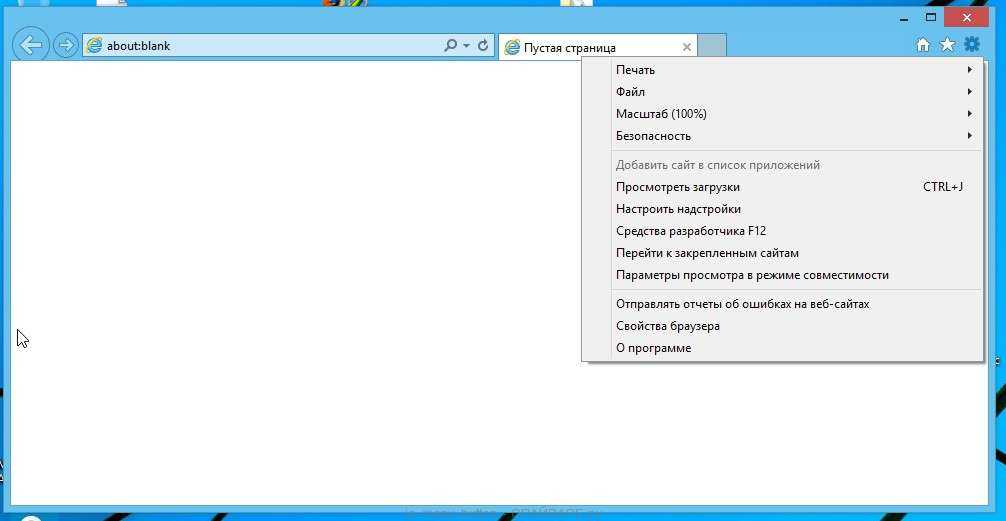
Task: Select О программе menu entry
Action: coord(653,348)
